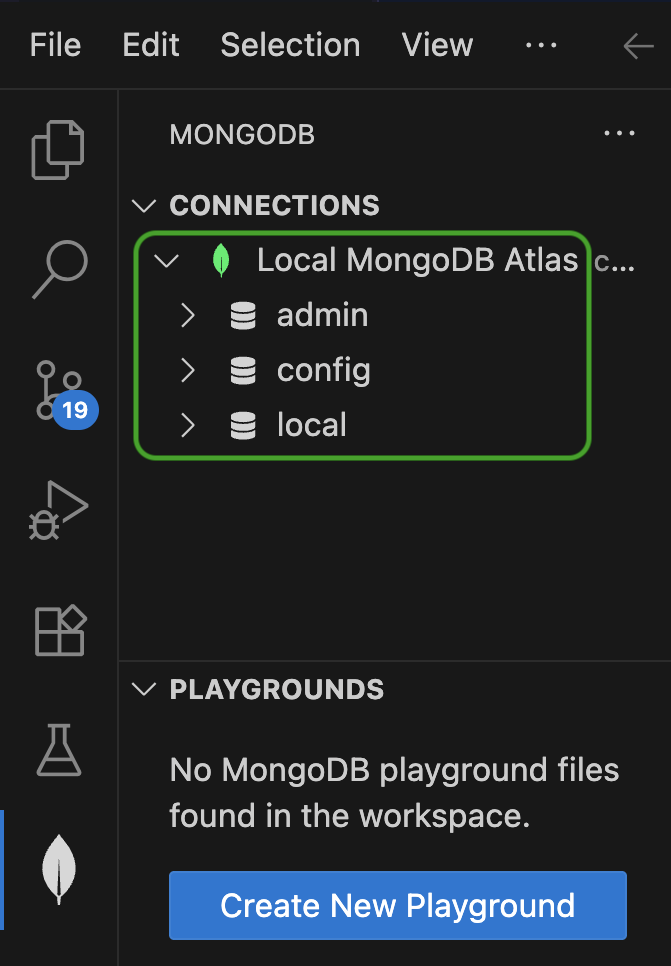Image resolution: width=671 pixels, height=966 pixels.
Task: Collapse the Connections section
Action: [x=145, y=206]
